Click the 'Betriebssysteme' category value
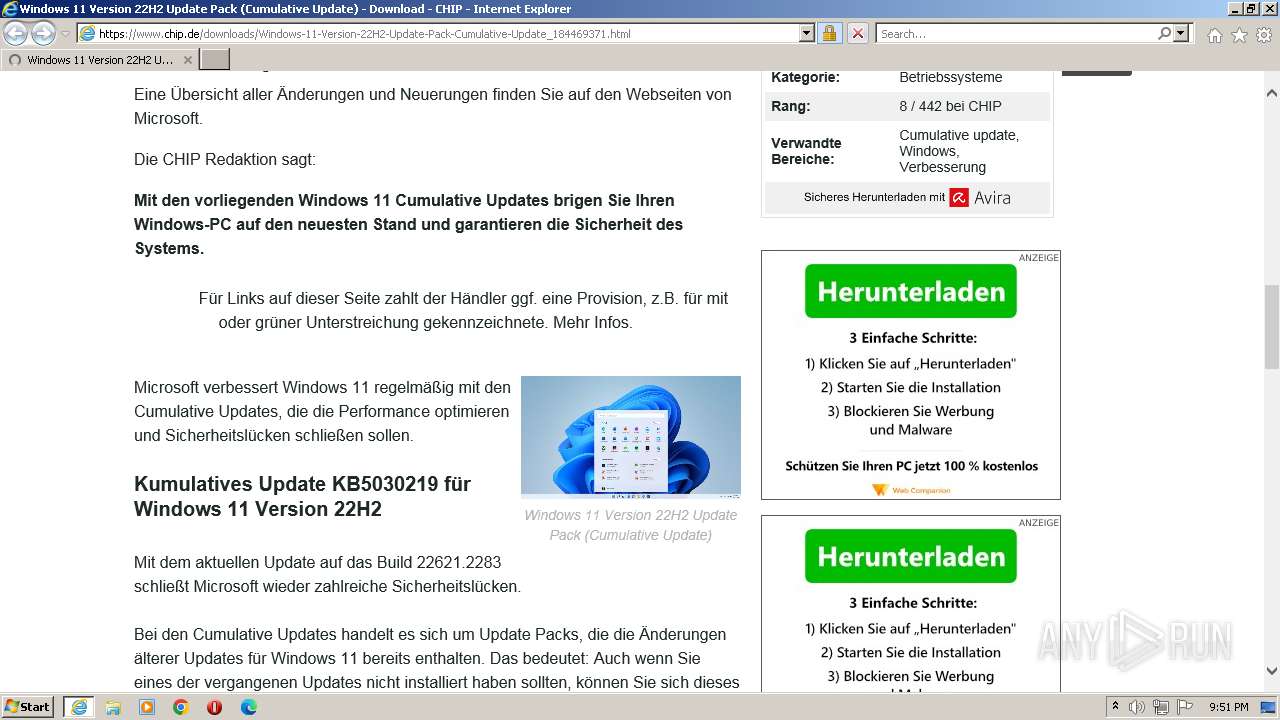1280x720 pixels. click(950, 77)
